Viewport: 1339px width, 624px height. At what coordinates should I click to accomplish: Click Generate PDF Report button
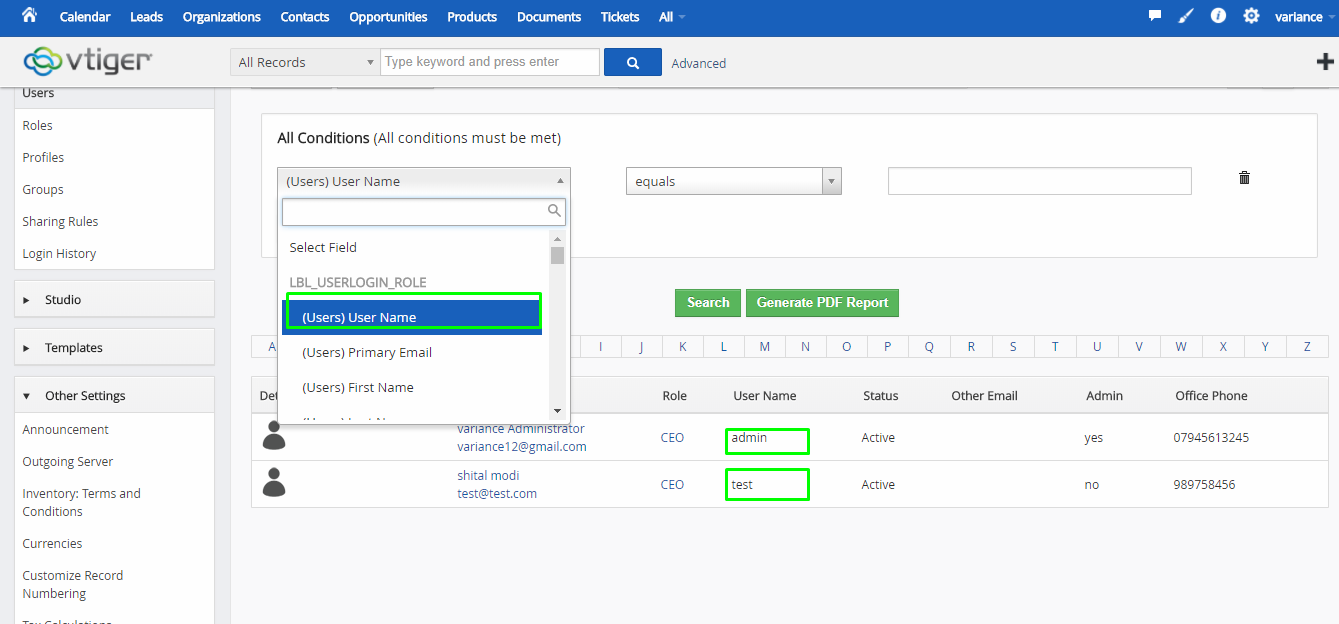822,303
